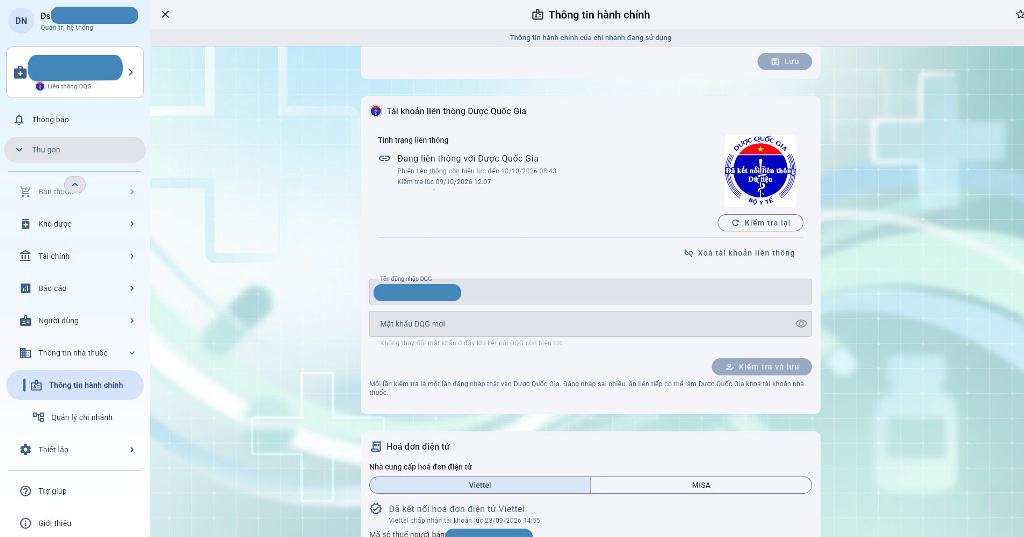Click the Kho dược box icon
Viewport: 1024px width, 537px height.
click(x=25, y=224)
